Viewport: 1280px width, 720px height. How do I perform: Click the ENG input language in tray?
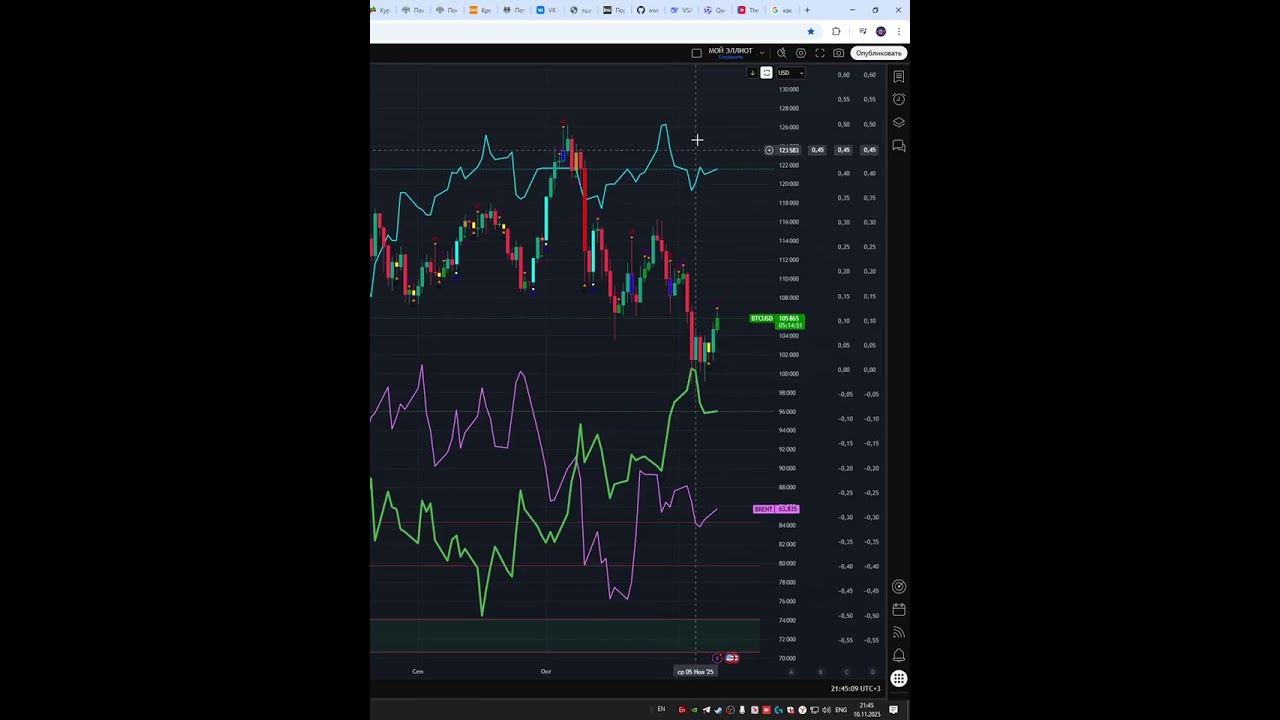tap(841, 710)
